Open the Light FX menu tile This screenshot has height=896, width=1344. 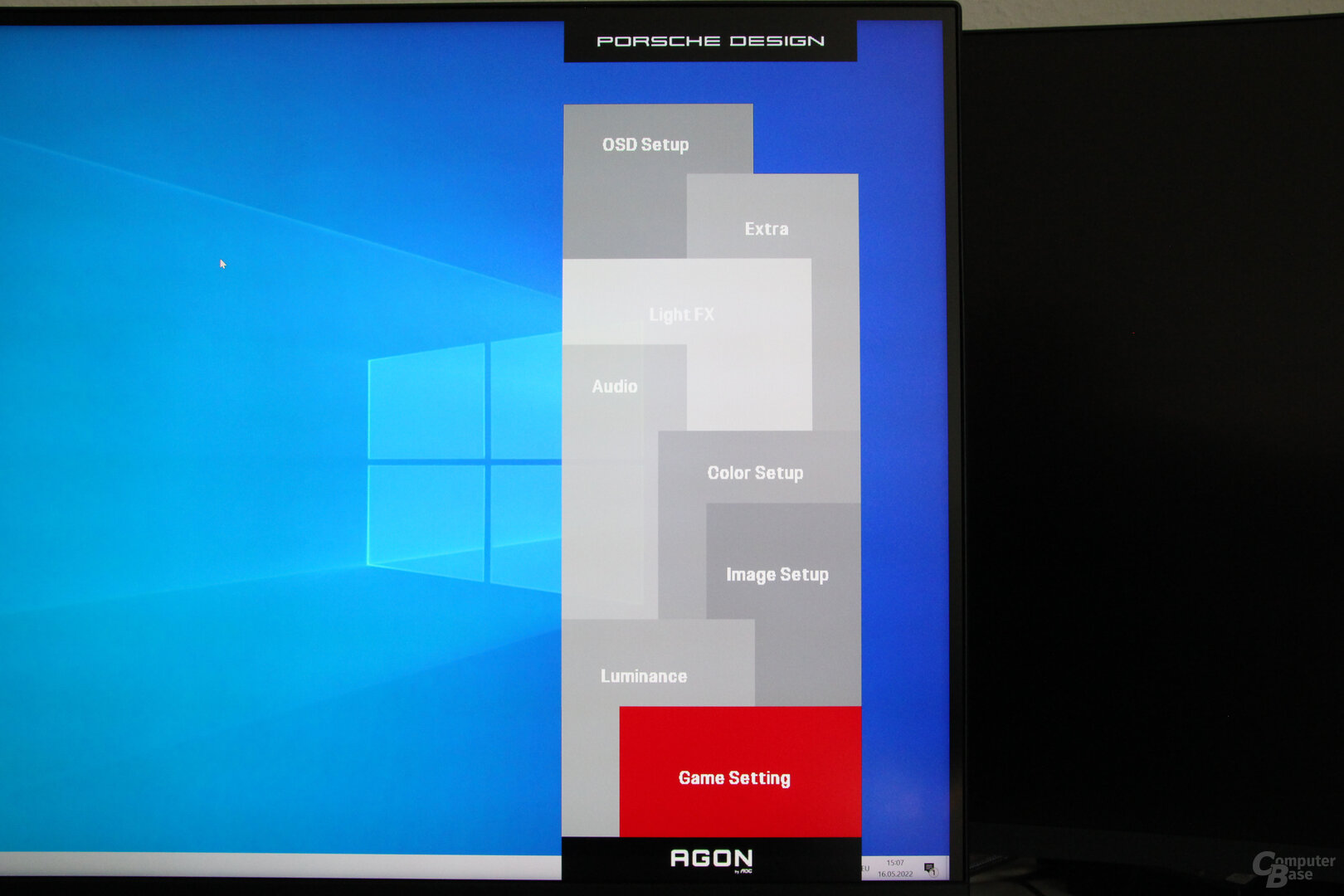(682, 314)
